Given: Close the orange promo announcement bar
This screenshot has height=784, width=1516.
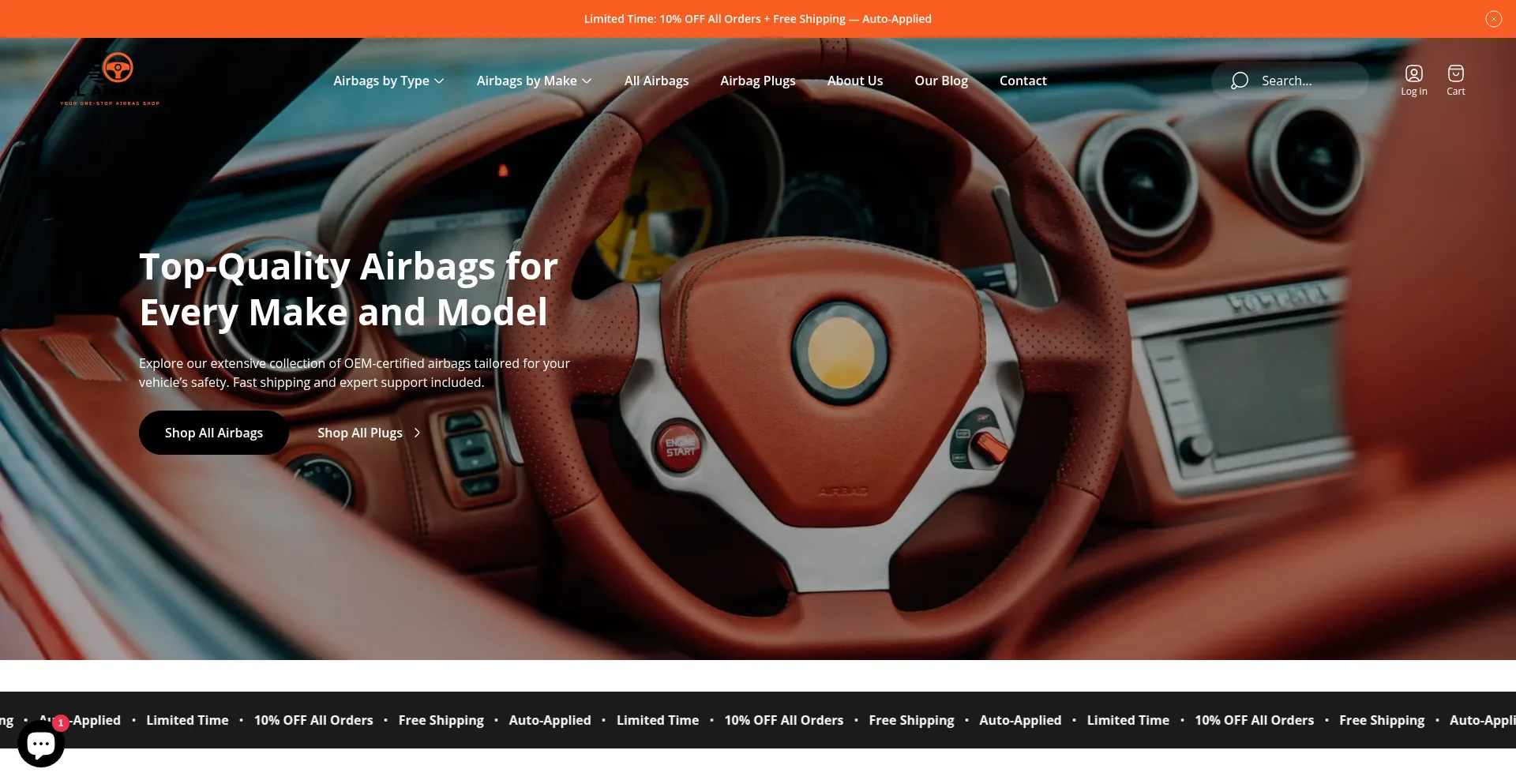Looking at the screenshot, I should pos(1493,19).
